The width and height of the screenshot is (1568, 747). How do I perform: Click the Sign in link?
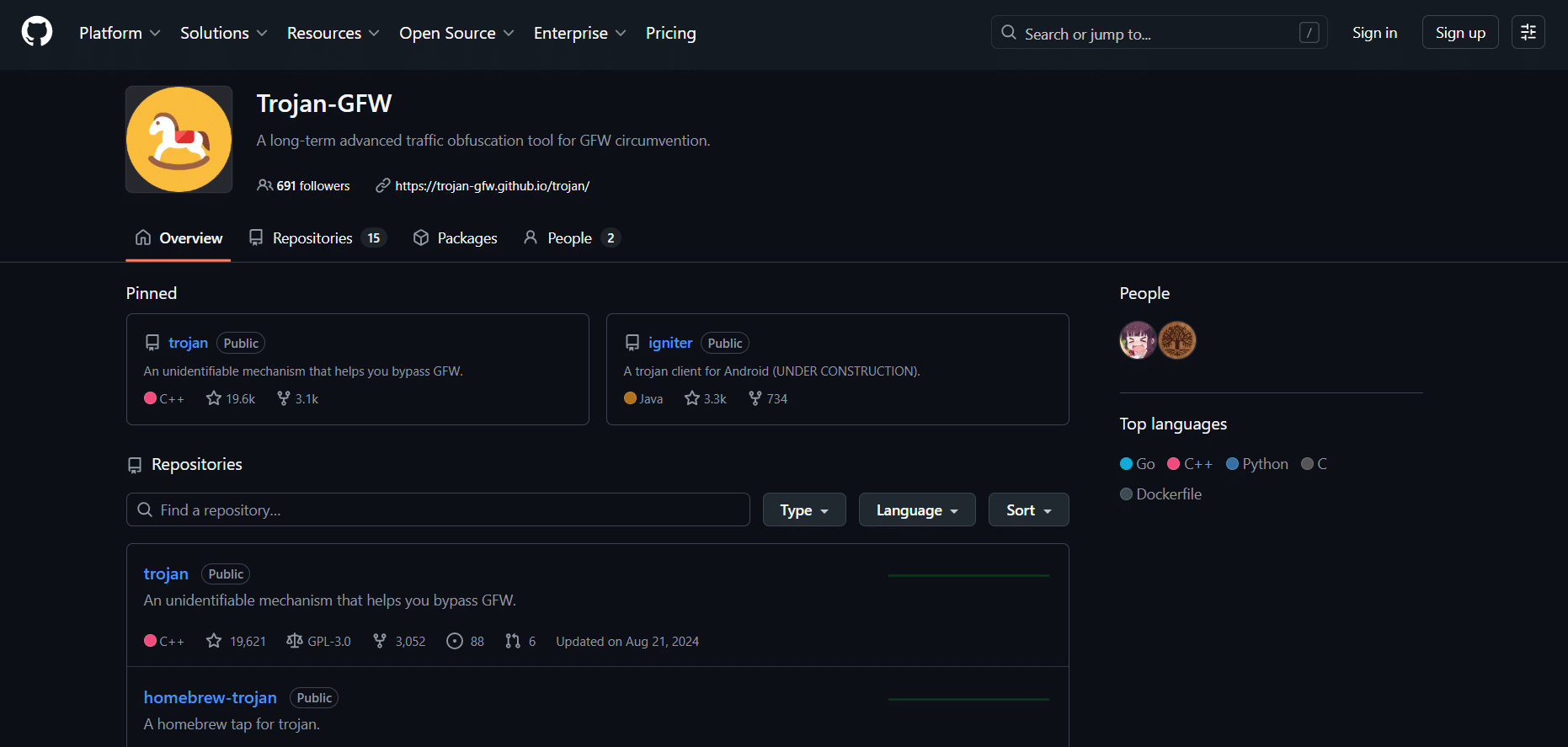1374,33
